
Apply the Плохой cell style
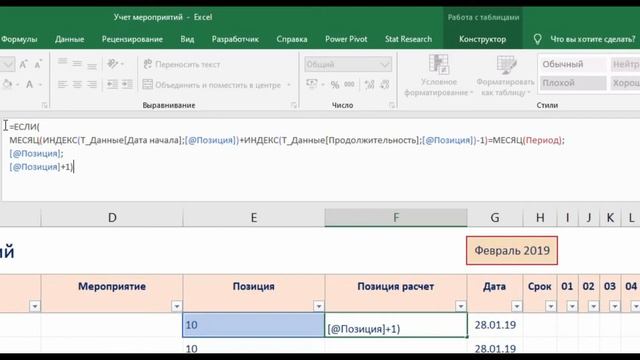(573, 83)
